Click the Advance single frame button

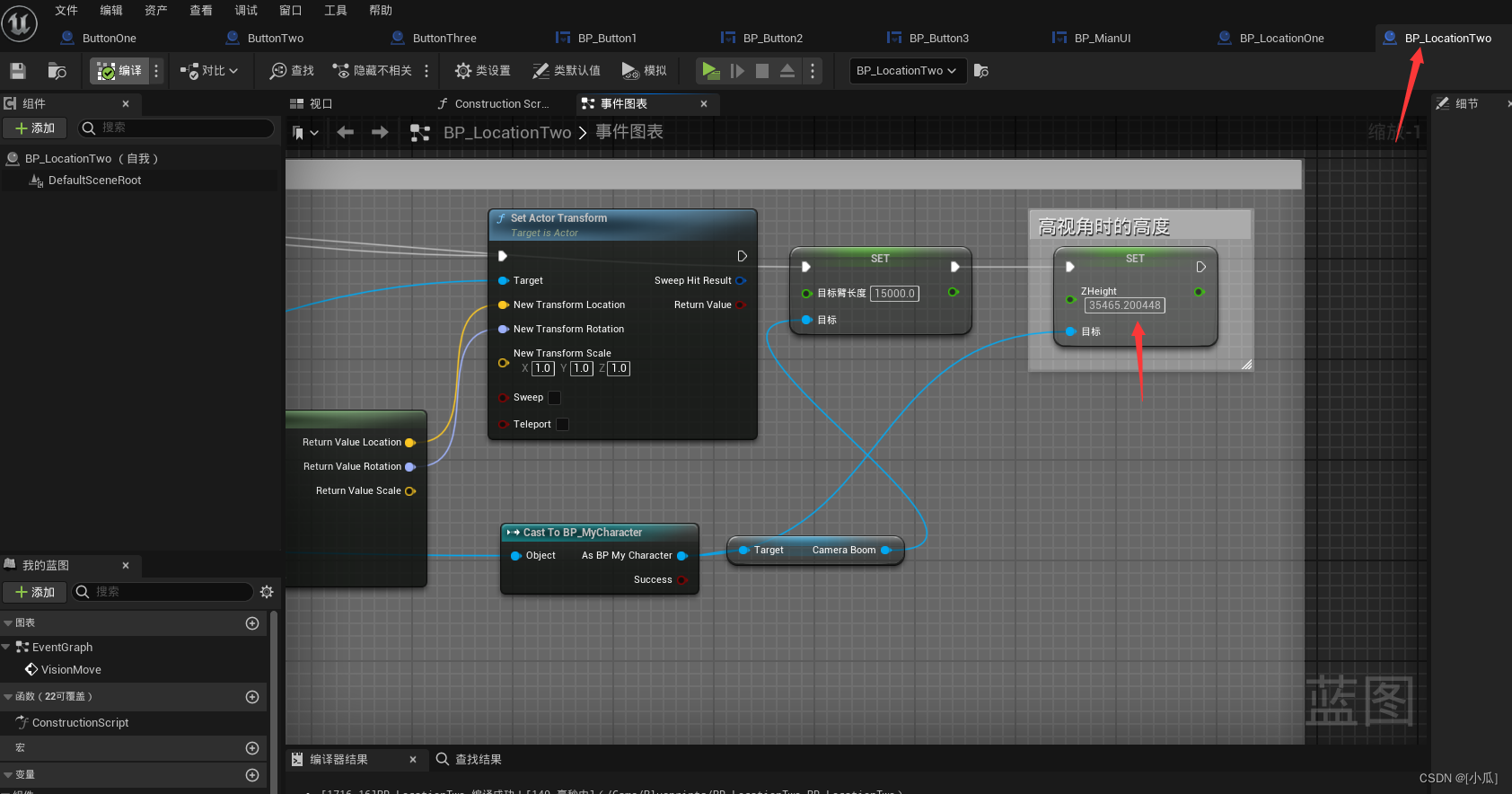[x=737, y=71]
